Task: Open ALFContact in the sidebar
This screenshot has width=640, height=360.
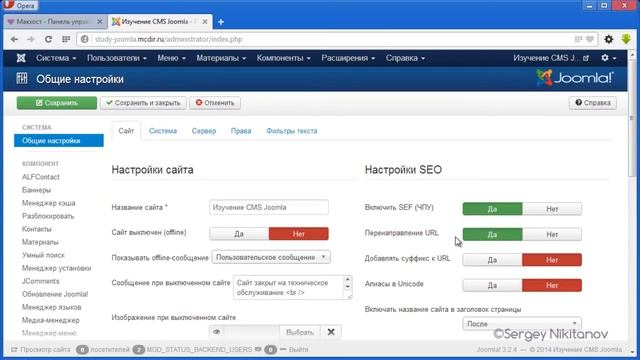Action: [41, 177]
